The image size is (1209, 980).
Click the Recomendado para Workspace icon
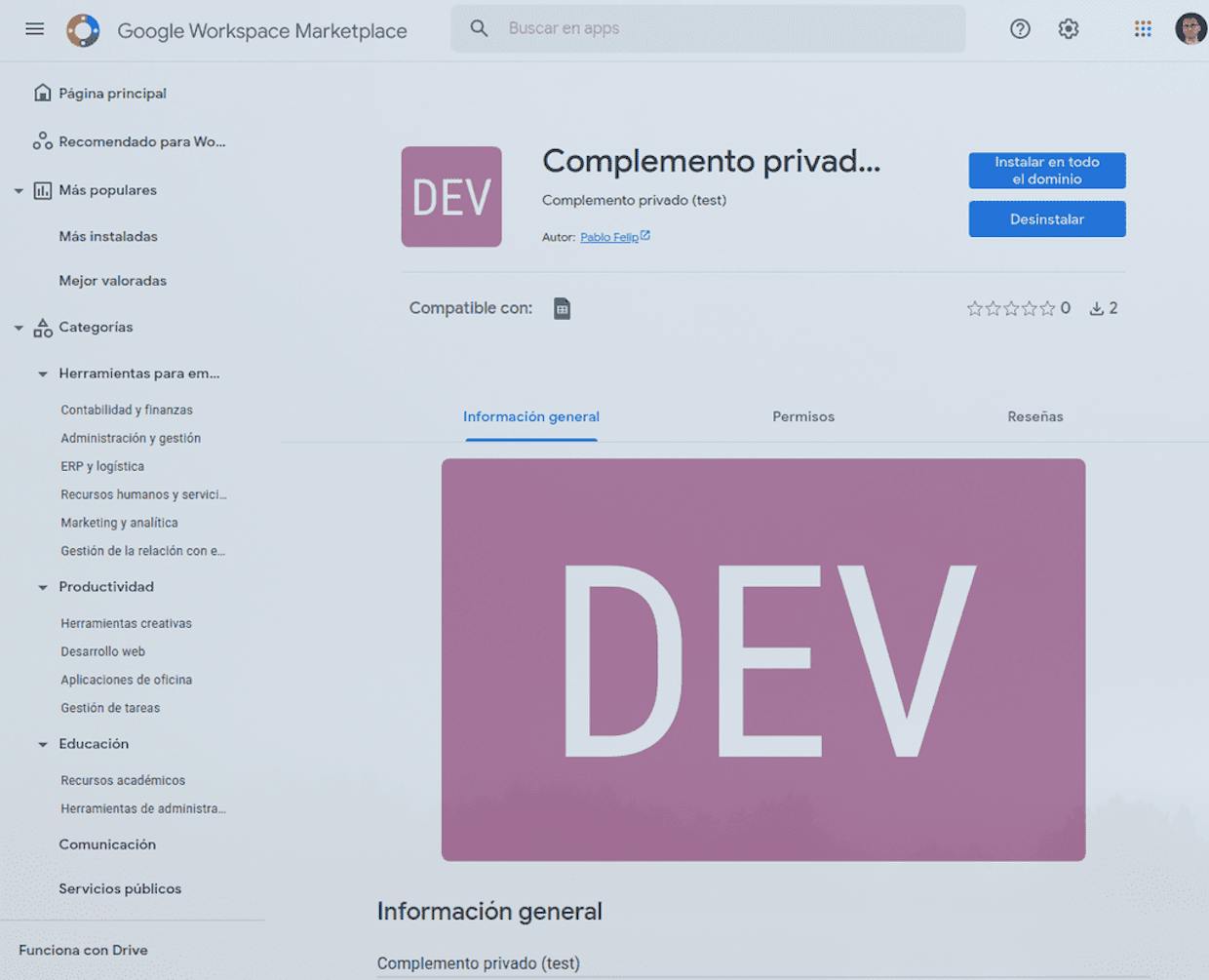[x=42, y=141]
